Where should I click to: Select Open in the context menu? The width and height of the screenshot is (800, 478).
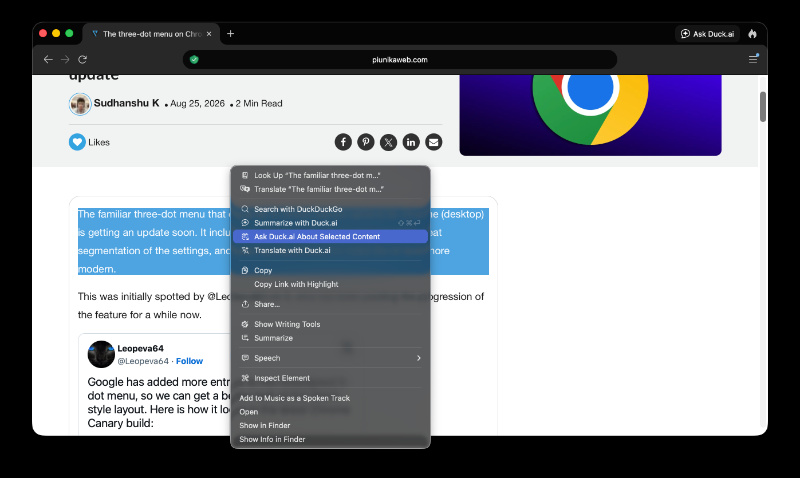[x=330, y=412]
